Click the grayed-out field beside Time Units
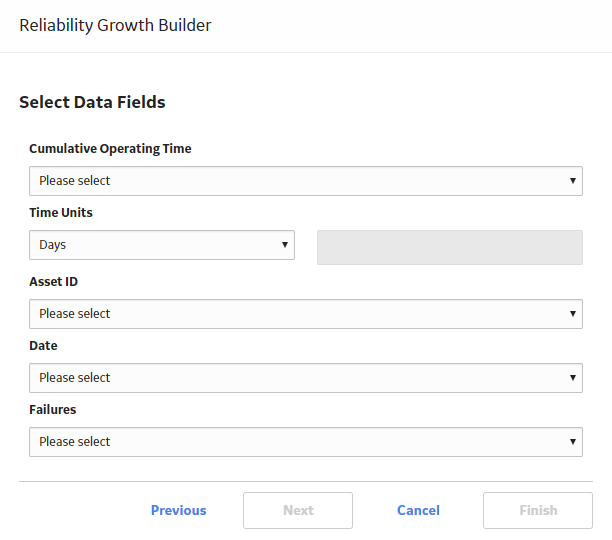Image resolution: width=612 pixels, height=540 pixels. (x=450, y=247)
